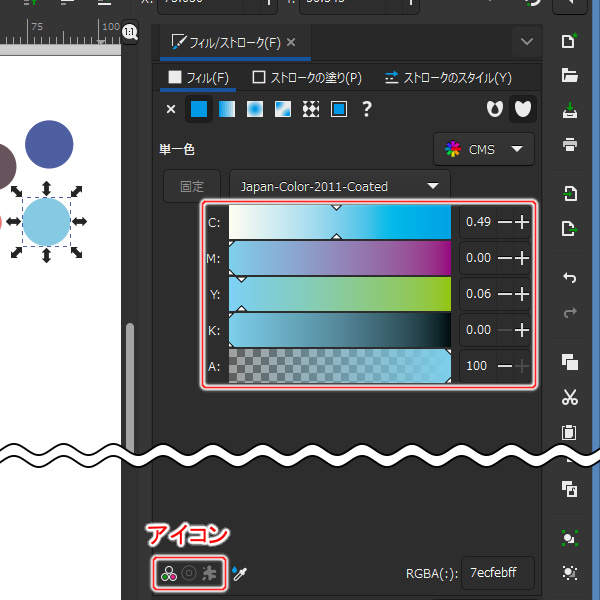Select the Flat color paint type

(x=199, y=109)
